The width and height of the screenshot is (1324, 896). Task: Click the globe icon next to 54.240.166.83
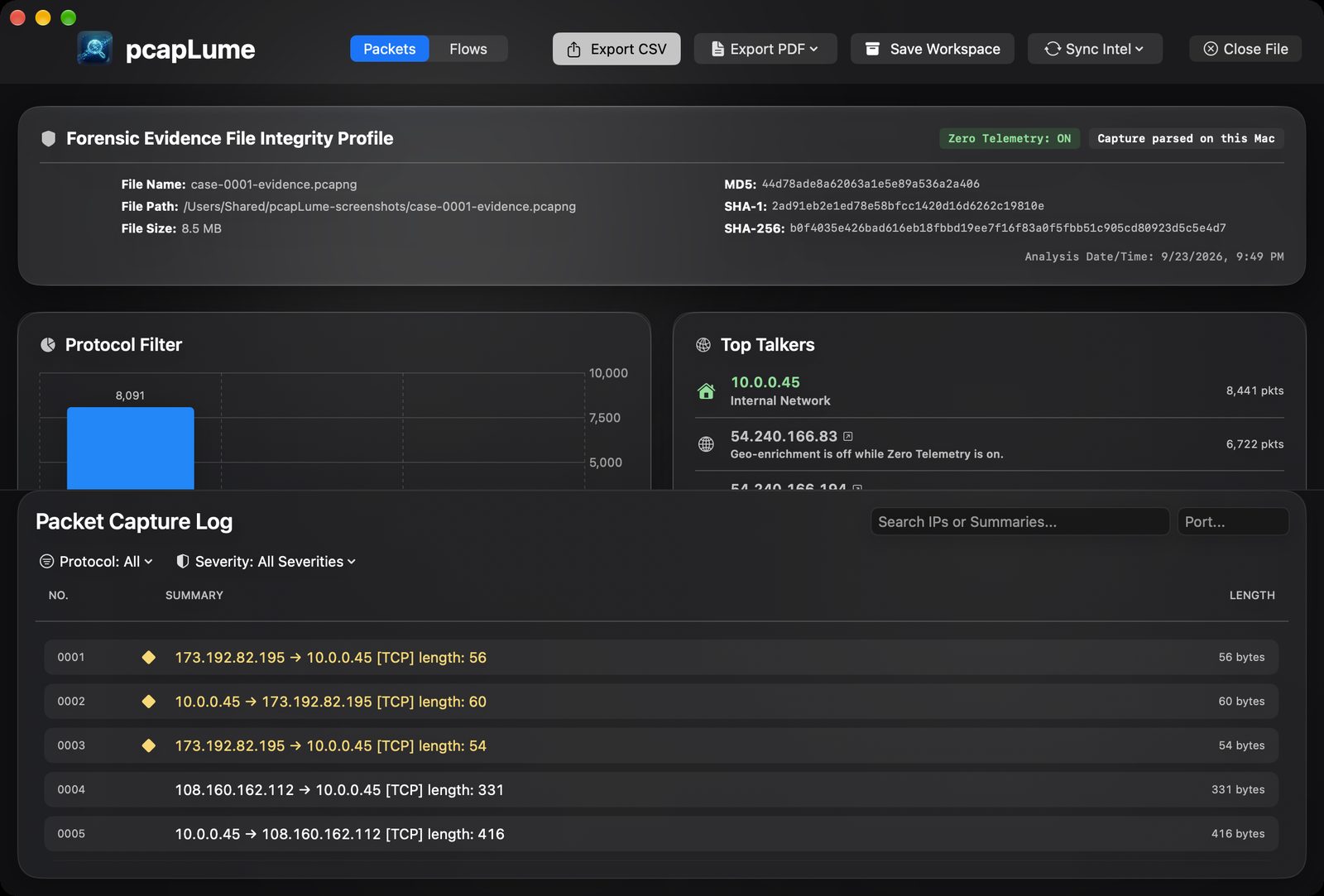706,444
